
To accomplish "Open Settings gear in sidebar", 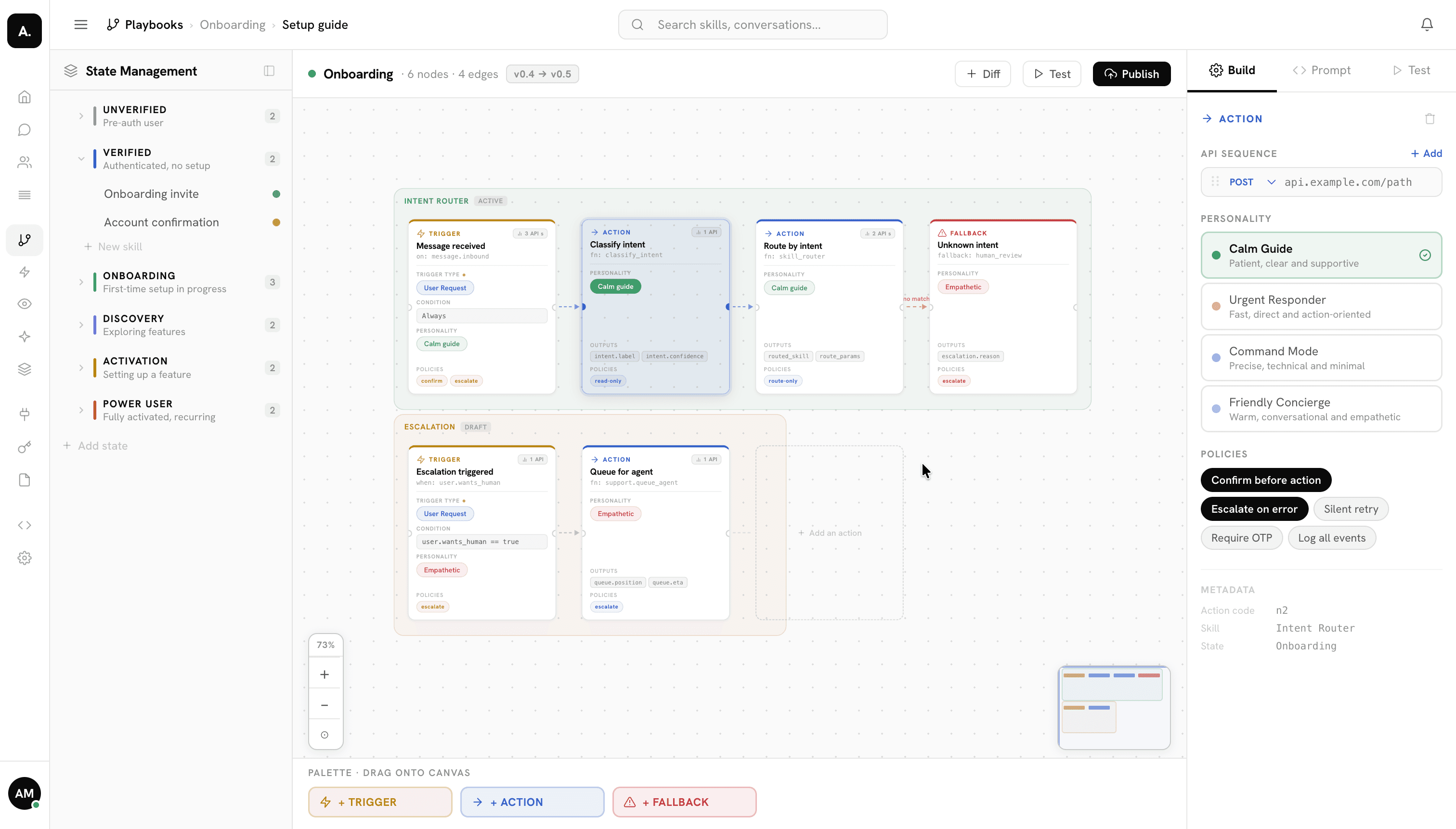I will [x=25, y=558].
